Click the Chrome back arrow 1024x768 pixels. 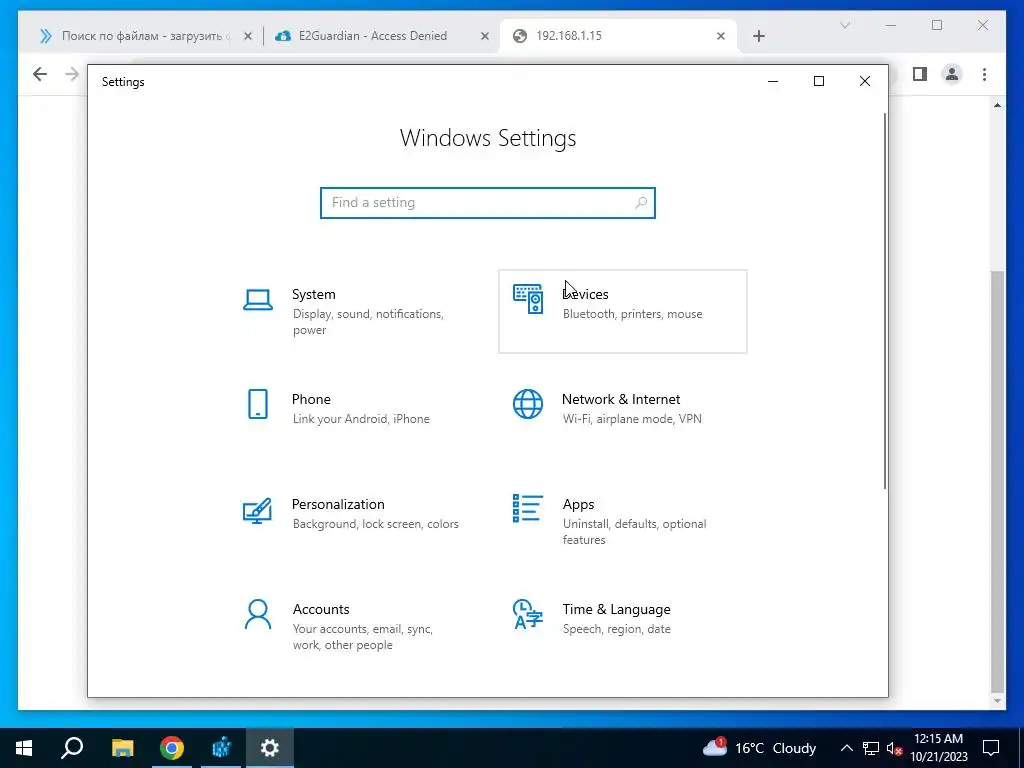[x=40, y=74]
